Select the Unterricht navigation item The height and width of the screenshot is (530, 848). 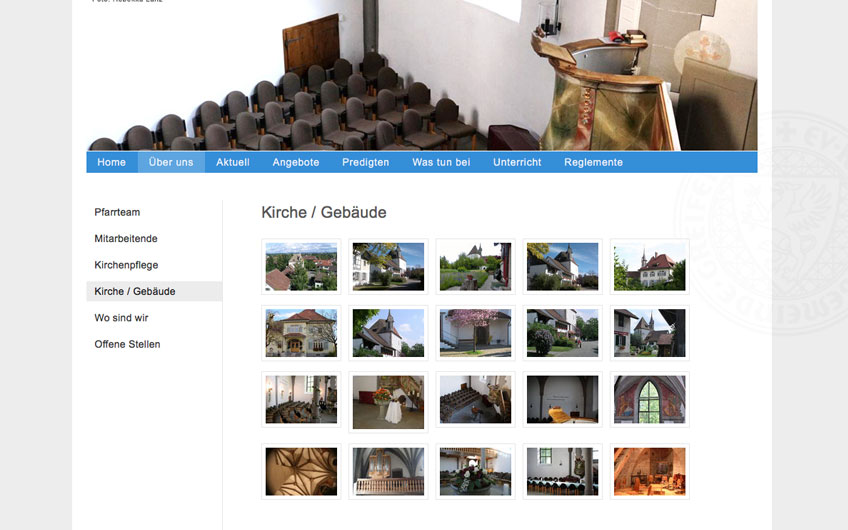[517, 162]
